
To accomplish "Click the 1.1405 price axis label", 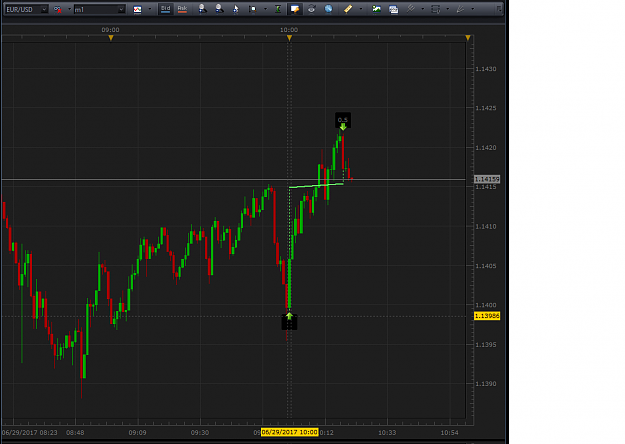I will [486, 266].
